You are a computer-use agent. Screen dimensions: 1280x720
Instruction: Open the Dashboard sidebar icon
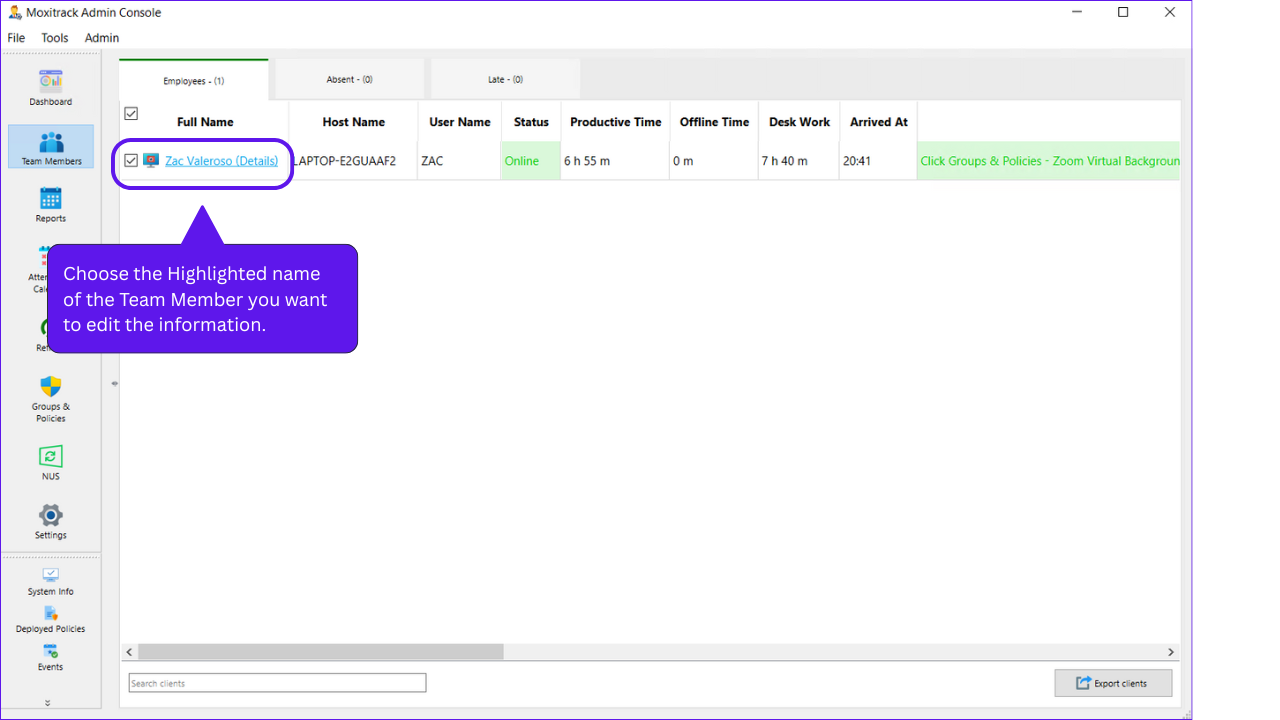pos(50,88)
